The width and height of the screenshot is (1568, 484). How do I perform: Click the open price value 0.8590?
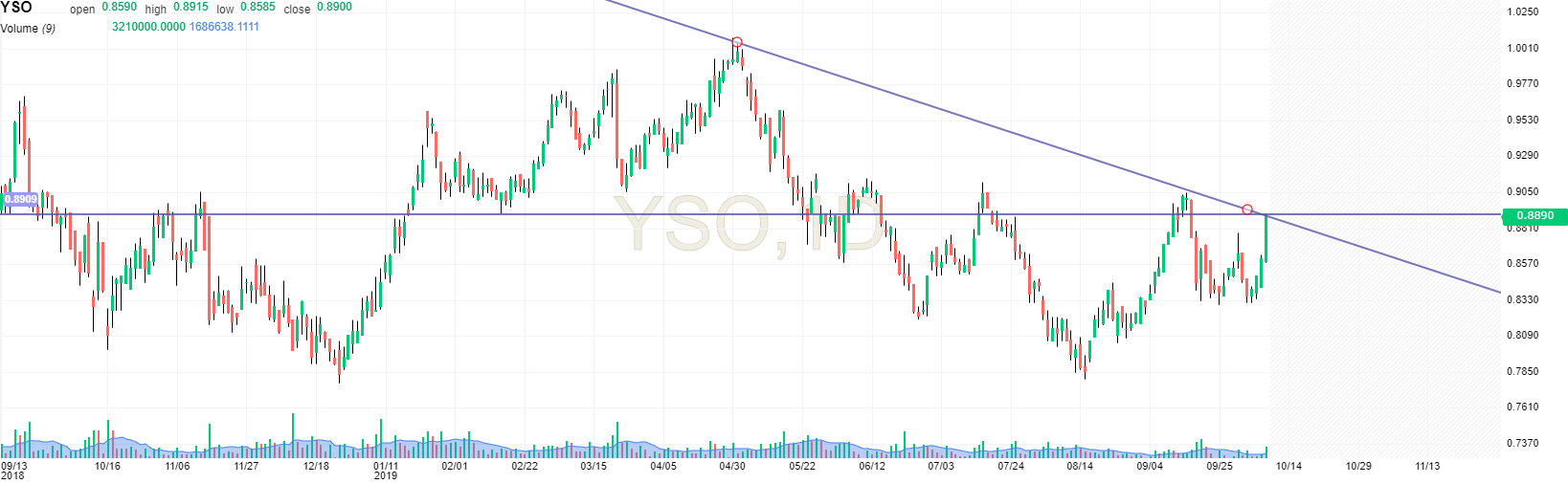point(120,8)
